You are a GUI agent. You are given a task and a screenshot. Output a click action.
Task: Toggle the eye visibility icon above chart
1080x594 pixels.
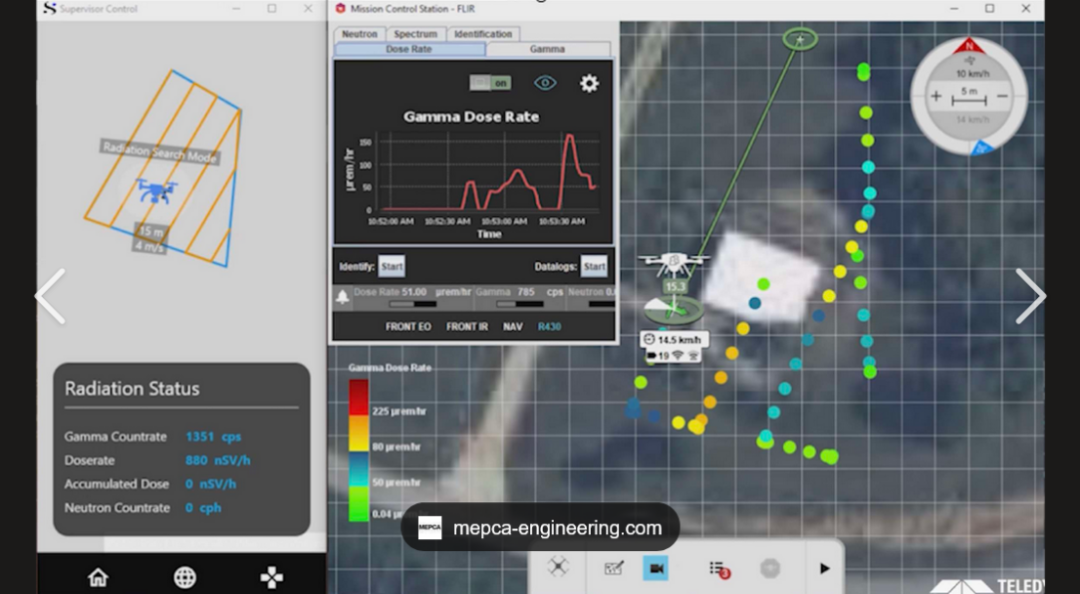pyautogui.click(x=545, y=84)
